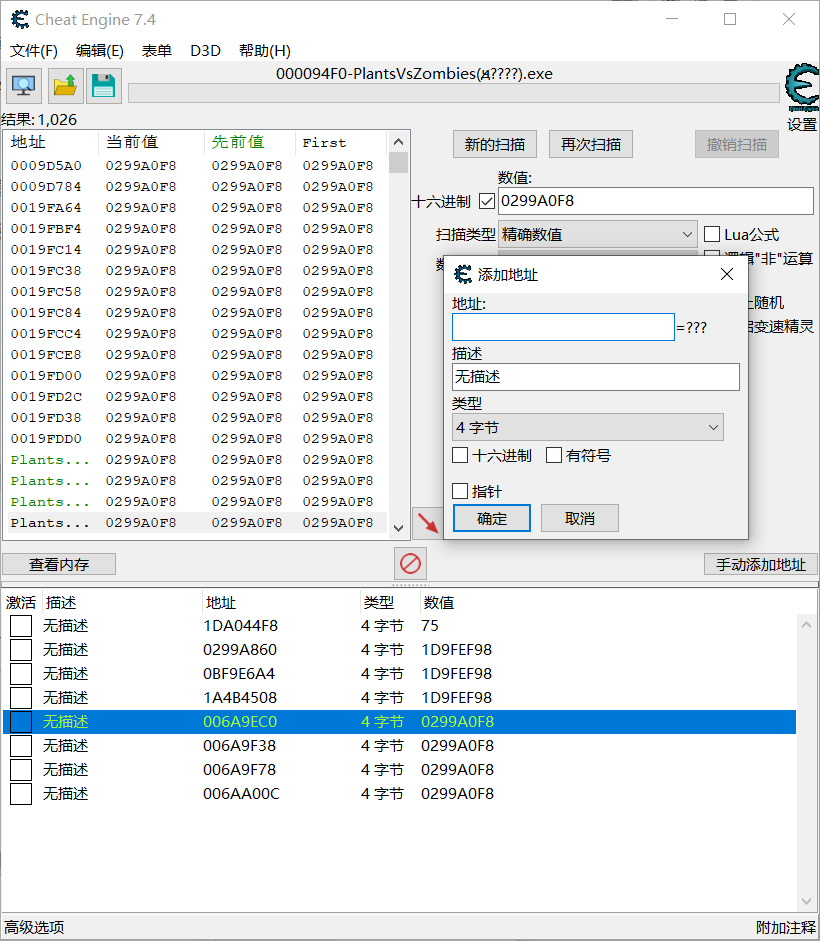820x941 pixels.
Task: Select address entry 006A9EC0 row
Action: pyautogui.click(x=400, y=722)
